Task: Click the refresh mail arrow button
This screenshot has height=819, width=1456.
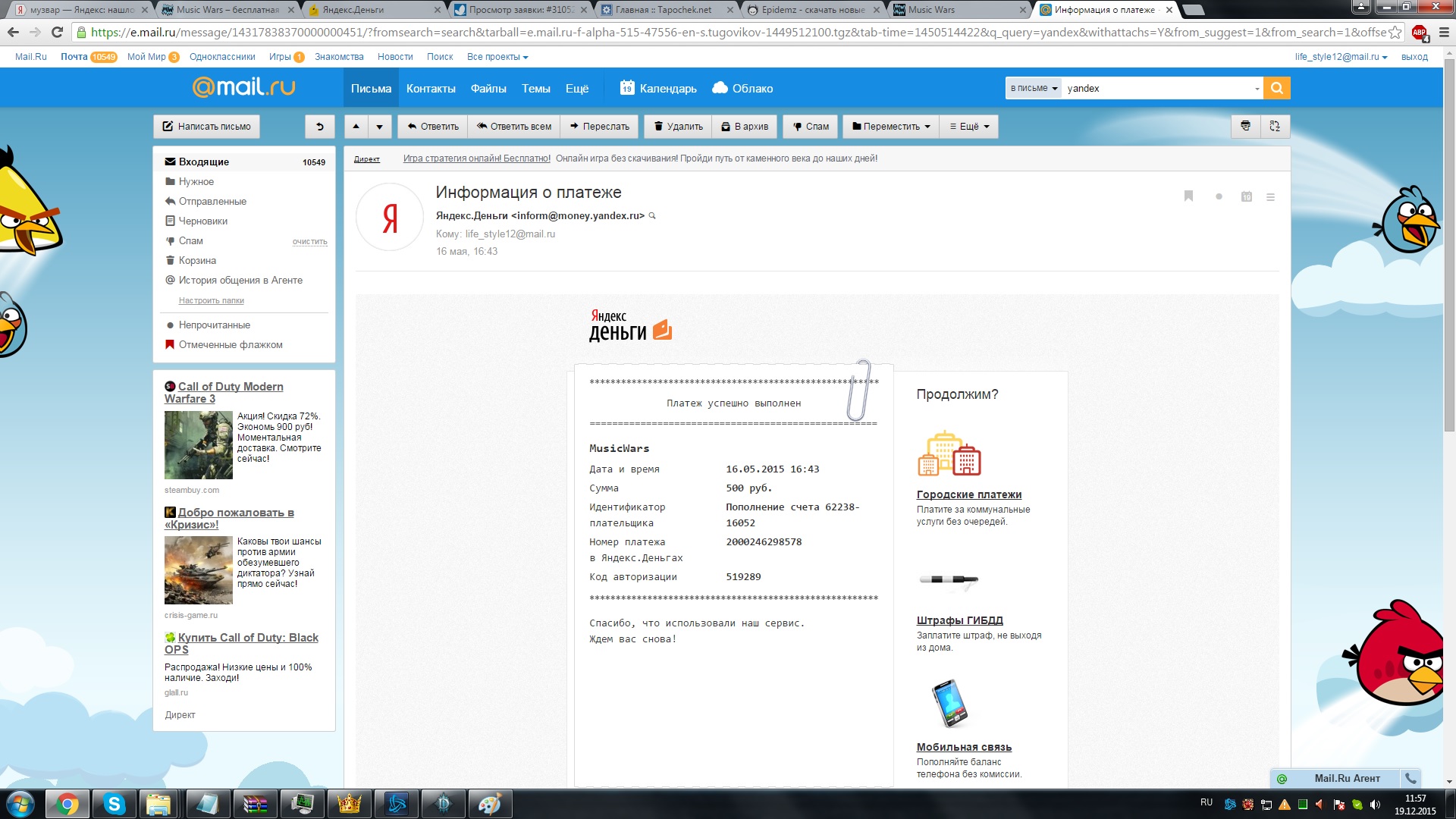Action: click(320, 127)
